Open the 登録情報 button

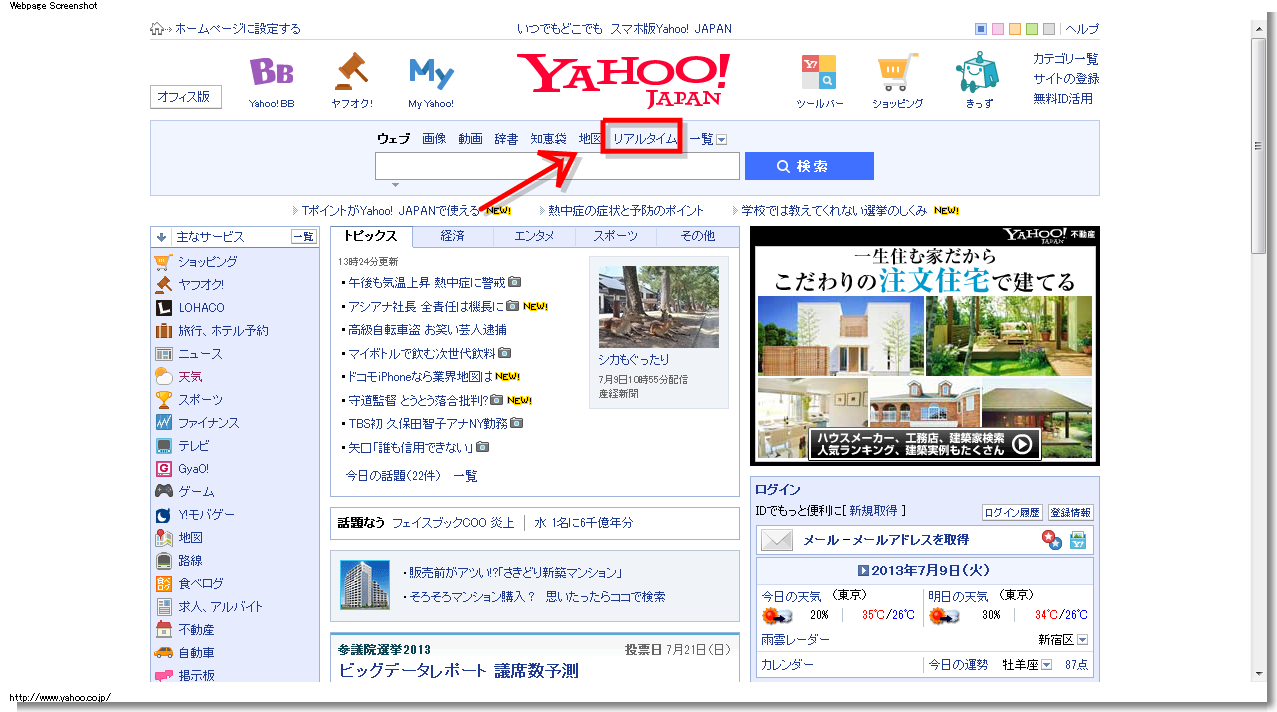(x=1070, y=513)
